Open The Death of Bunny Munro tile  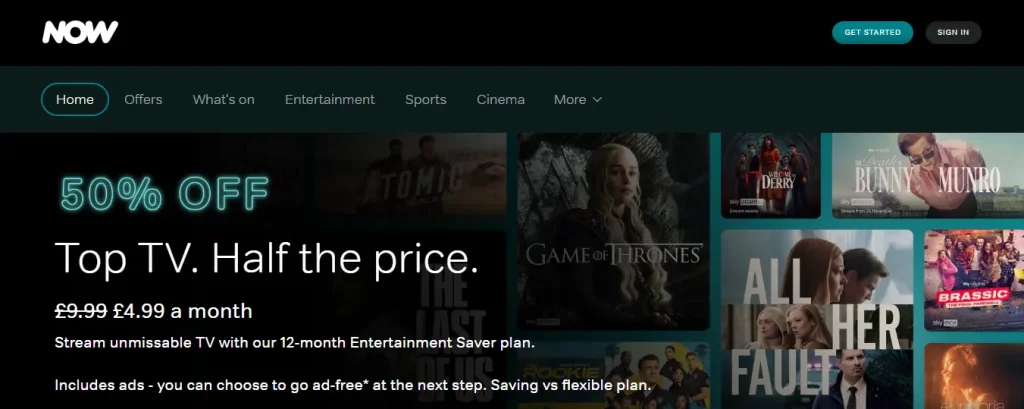point(928,176)
